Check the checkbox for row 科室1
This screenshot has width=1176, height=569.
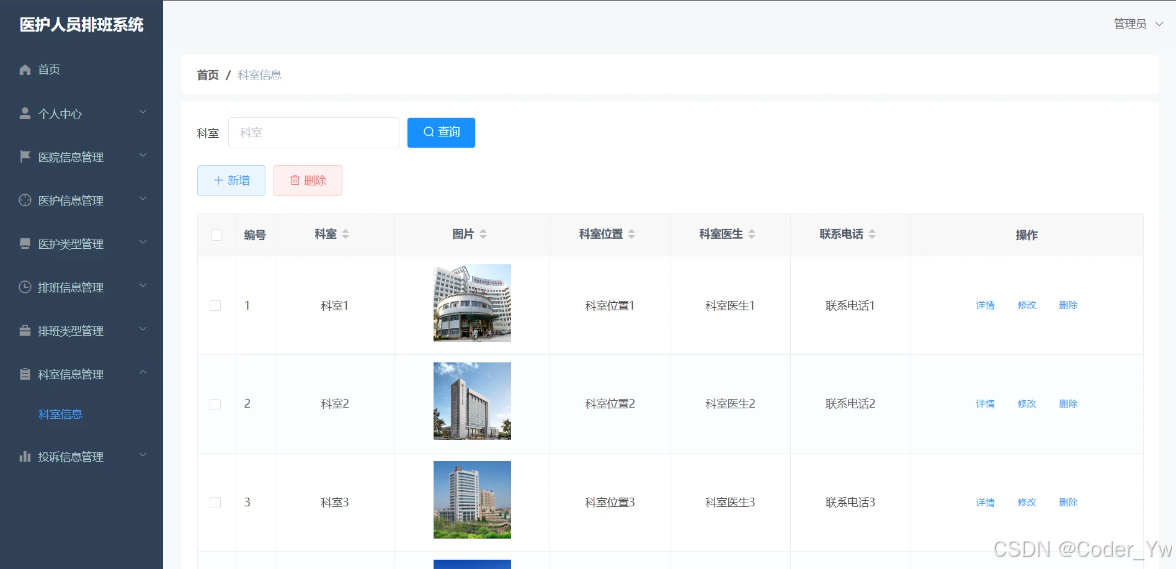pos(215,305)
